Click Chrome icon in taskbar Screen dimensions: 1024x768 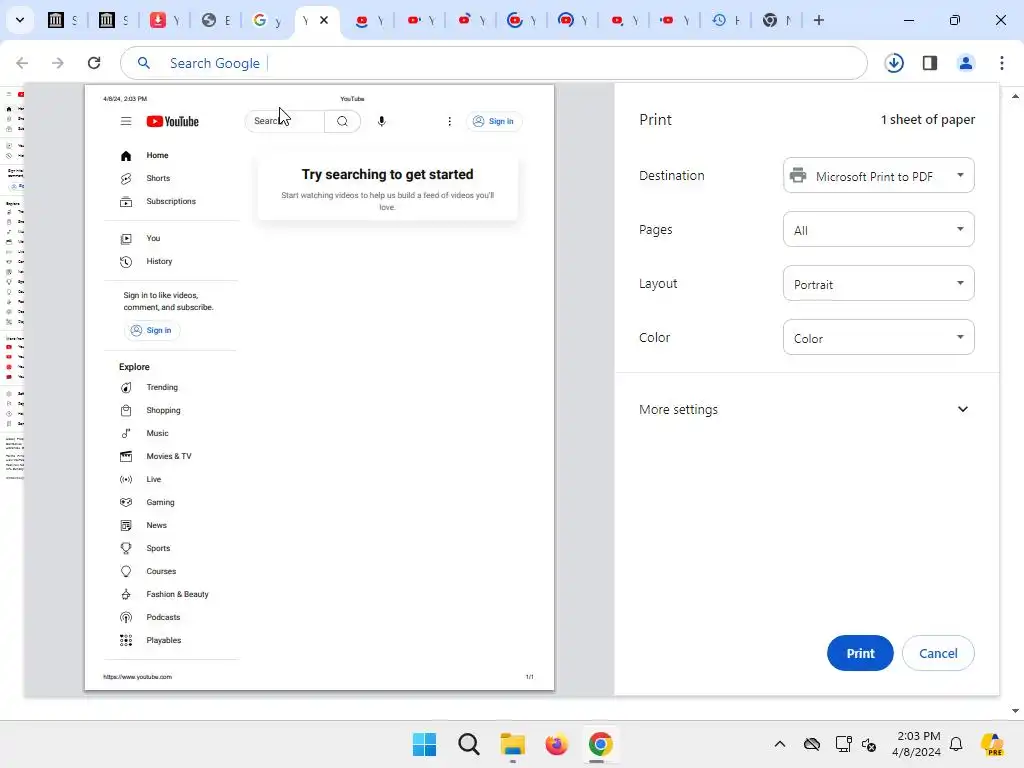[x=600, y=744]
